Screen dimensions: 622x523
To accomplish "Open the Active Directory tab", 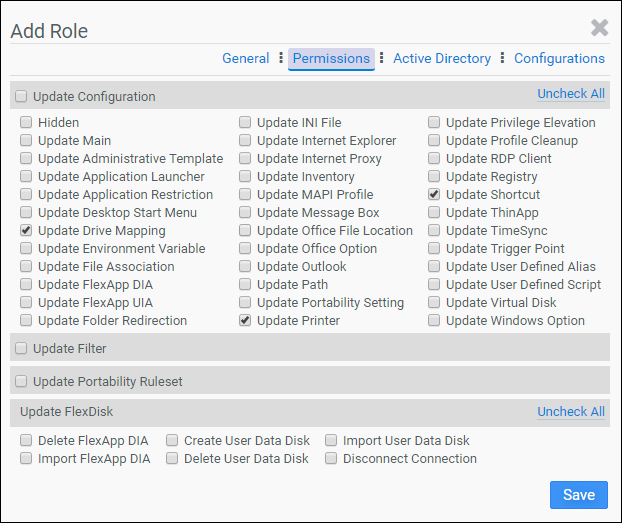I will [441, 59].
